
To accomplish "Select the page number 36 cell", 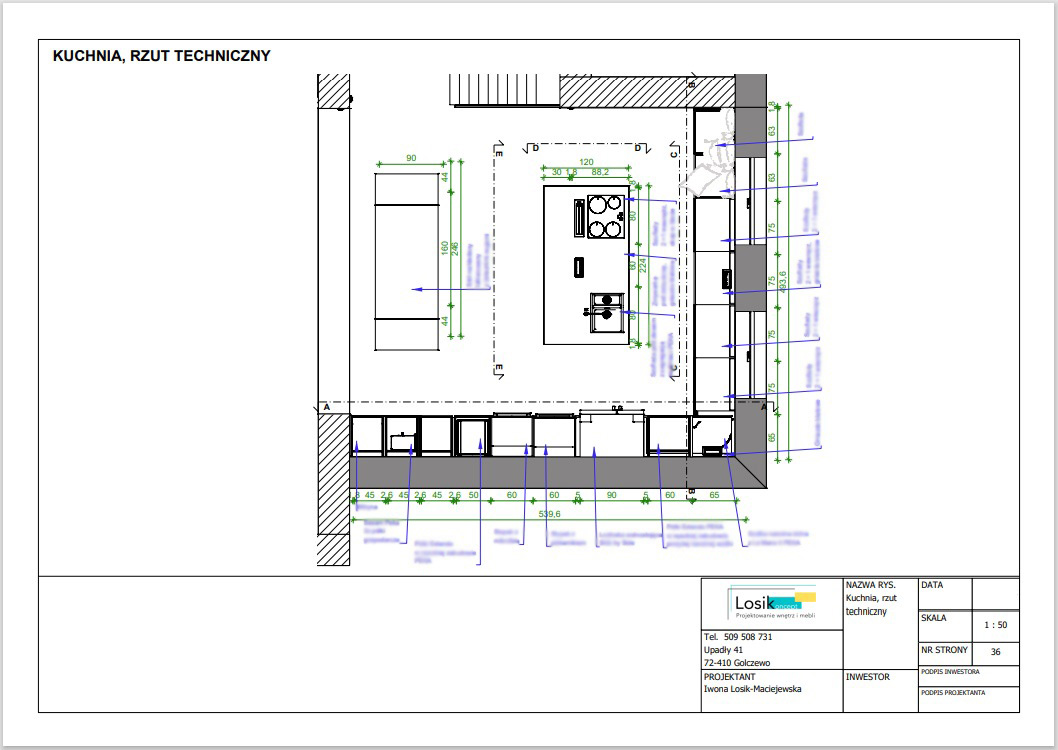I will (x=995, y=652).
